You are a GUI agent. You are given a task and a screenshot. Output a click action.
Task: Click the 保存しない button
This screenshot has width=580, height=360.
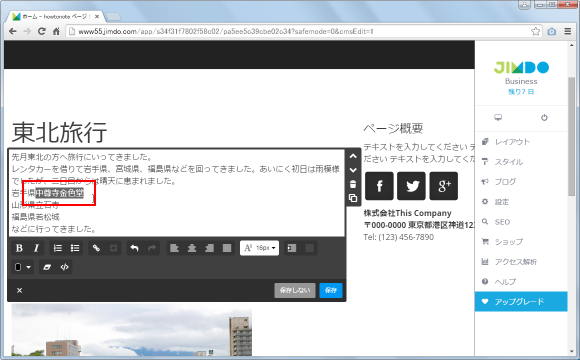tap(295, 290)
